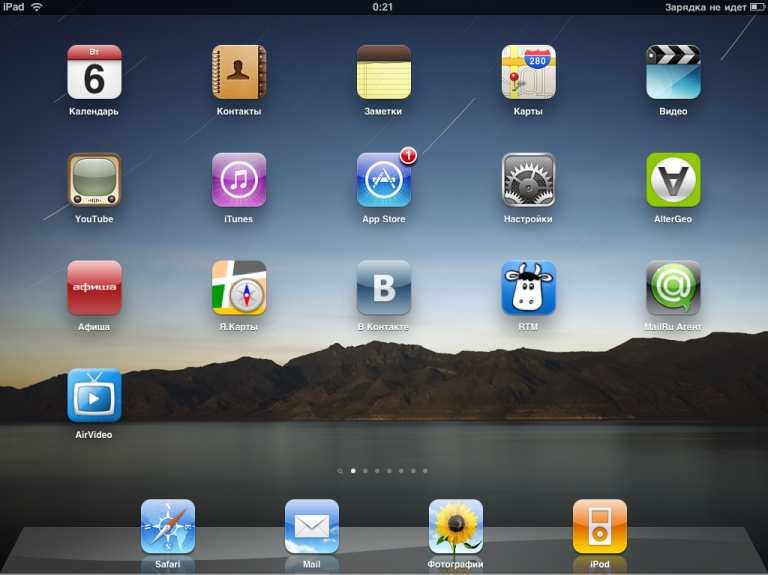Launch the AirVideo app
This screenshot has height=575, width=768.
pos(94,396)
